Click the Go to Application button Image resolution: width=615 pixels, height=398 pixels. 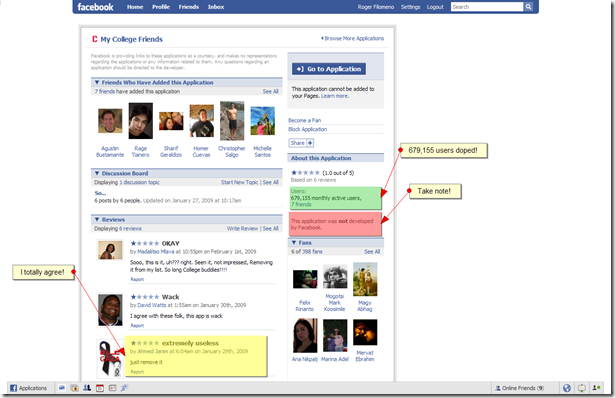tap(329, 69)
